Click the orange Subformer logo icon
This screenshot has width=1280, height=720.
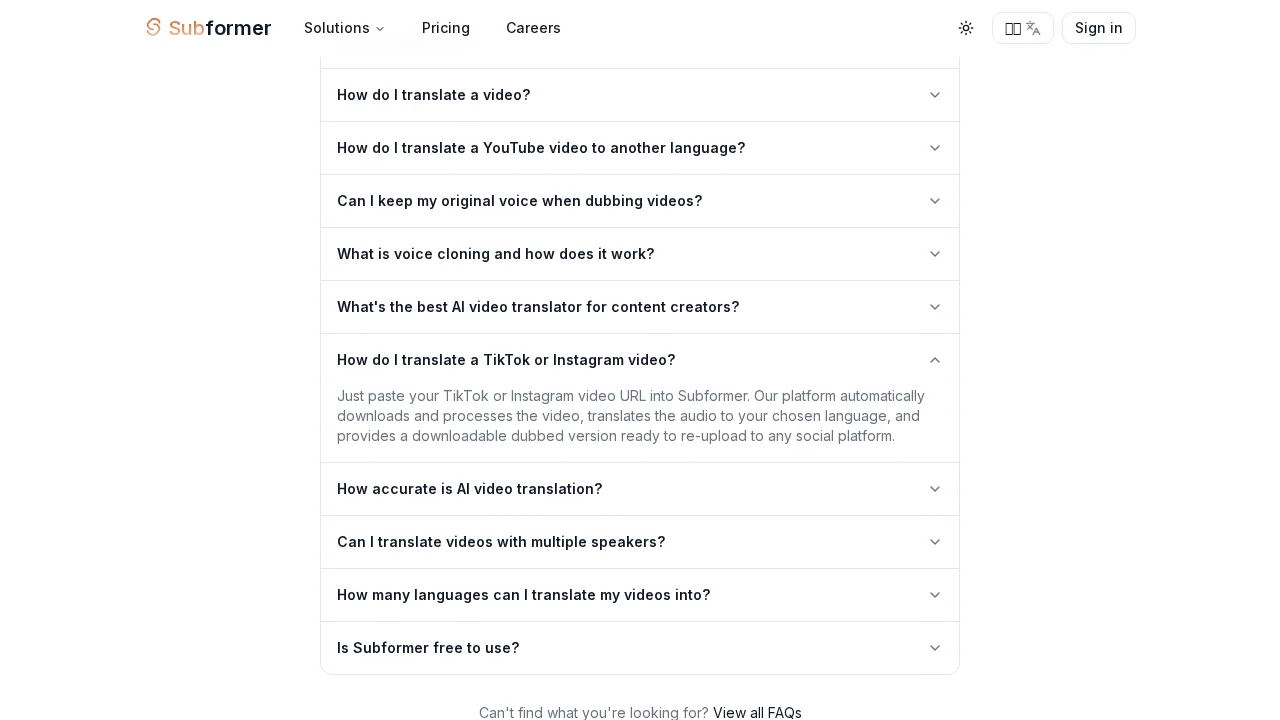pyautogui.click(x=153, y=28)
